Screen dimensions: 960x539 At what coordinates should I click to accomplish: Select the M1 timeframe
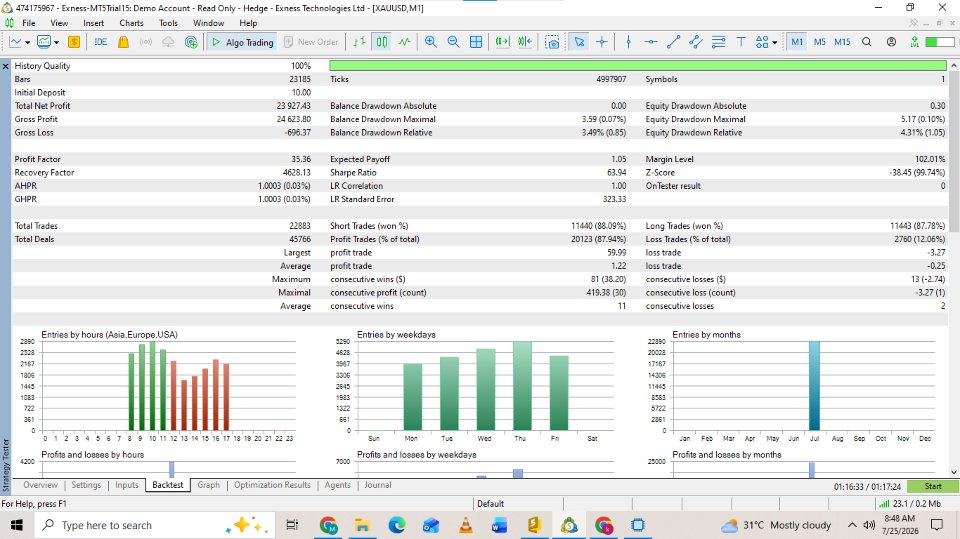797,42
